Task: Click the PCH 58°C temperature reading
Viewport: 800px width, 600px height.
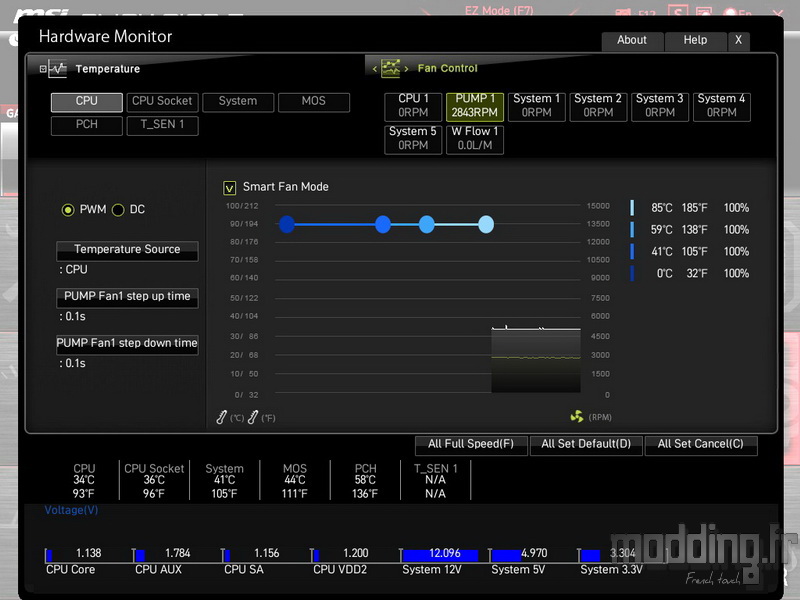Action: click(x=365, y=481)
